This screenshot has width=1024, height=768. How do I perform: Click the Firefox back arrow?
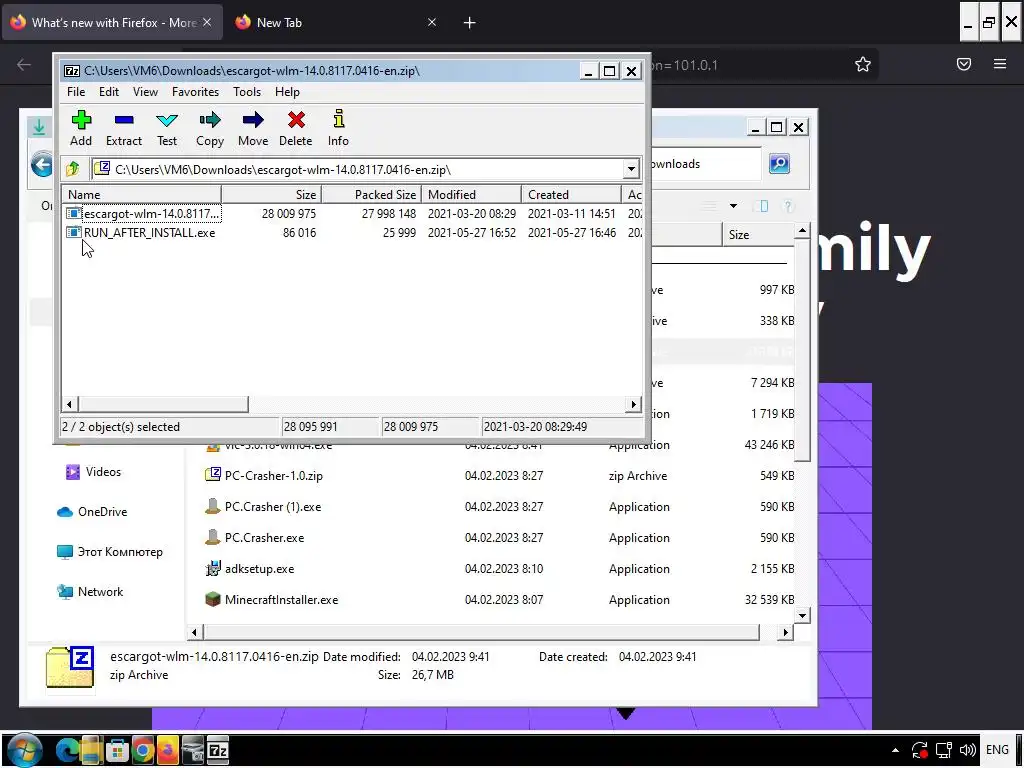coord(24,64)
